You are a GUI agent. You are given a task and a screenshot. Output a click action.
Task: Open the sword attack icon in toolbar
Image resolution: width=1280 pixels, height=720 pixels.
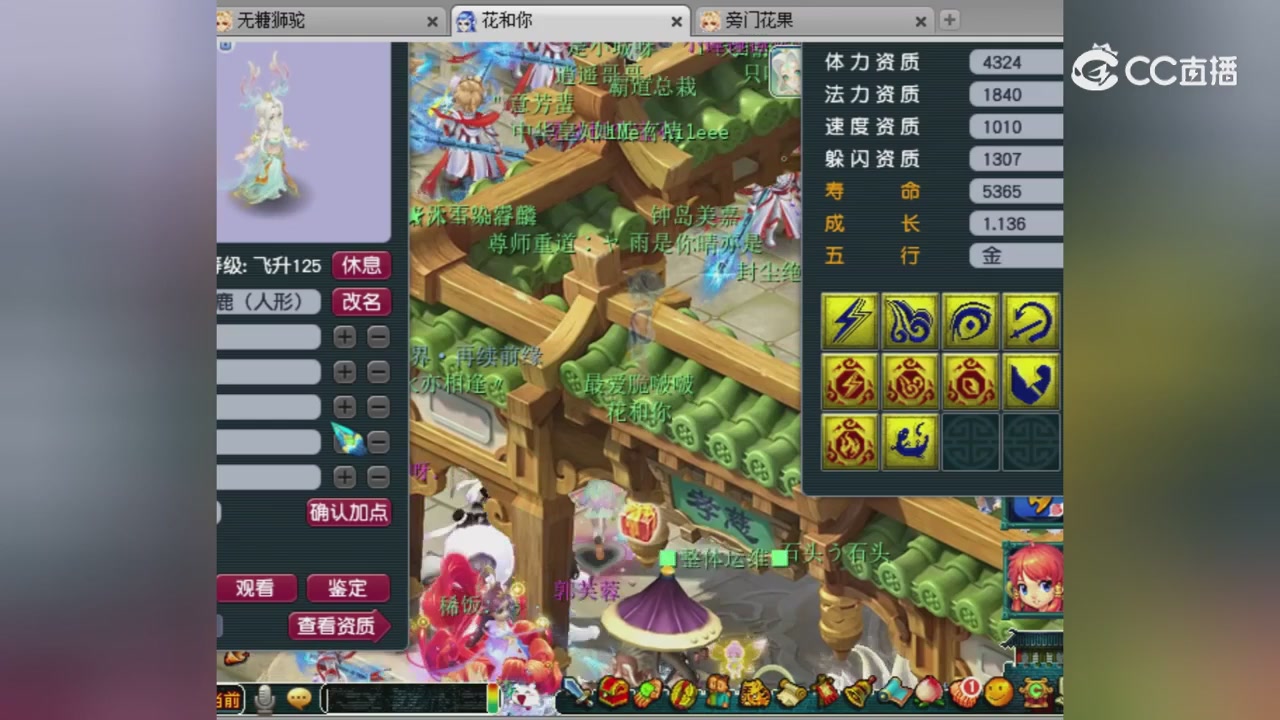(579, 692)
